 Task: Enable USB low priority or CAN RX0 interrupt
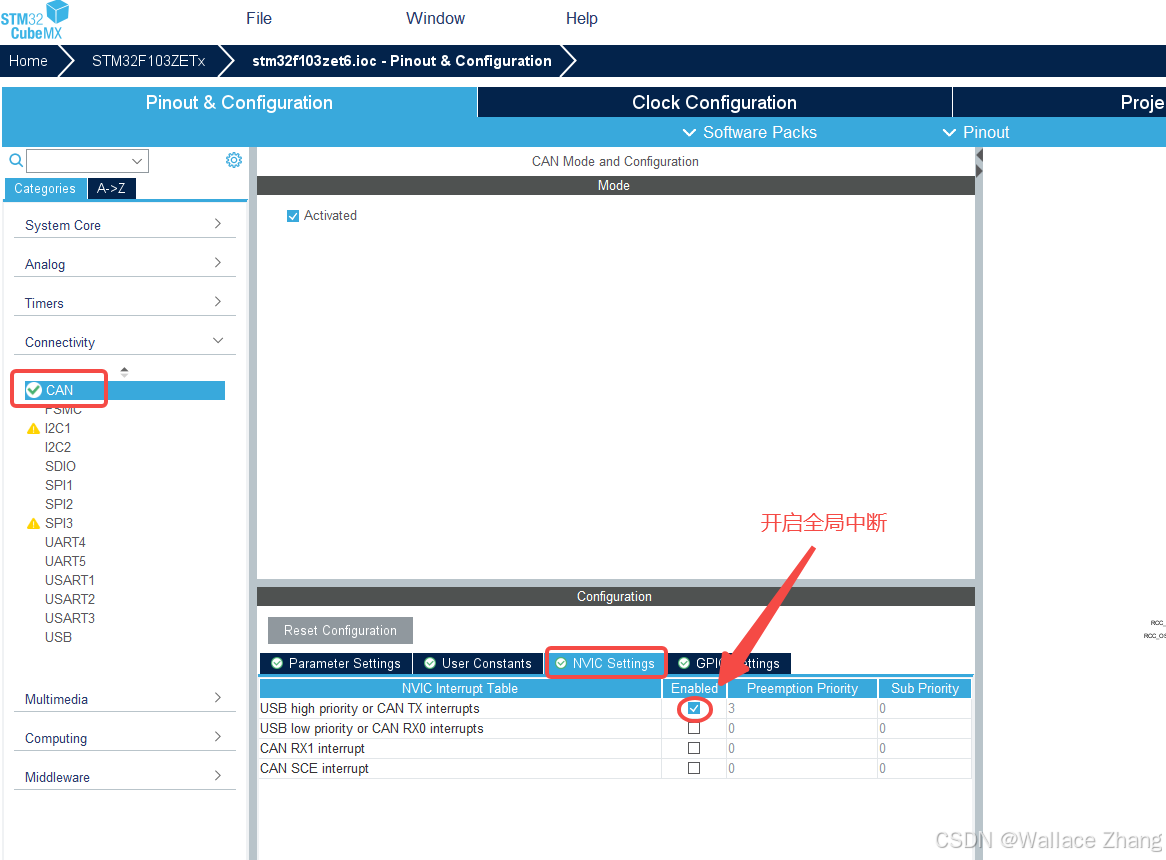pos(694,728)
